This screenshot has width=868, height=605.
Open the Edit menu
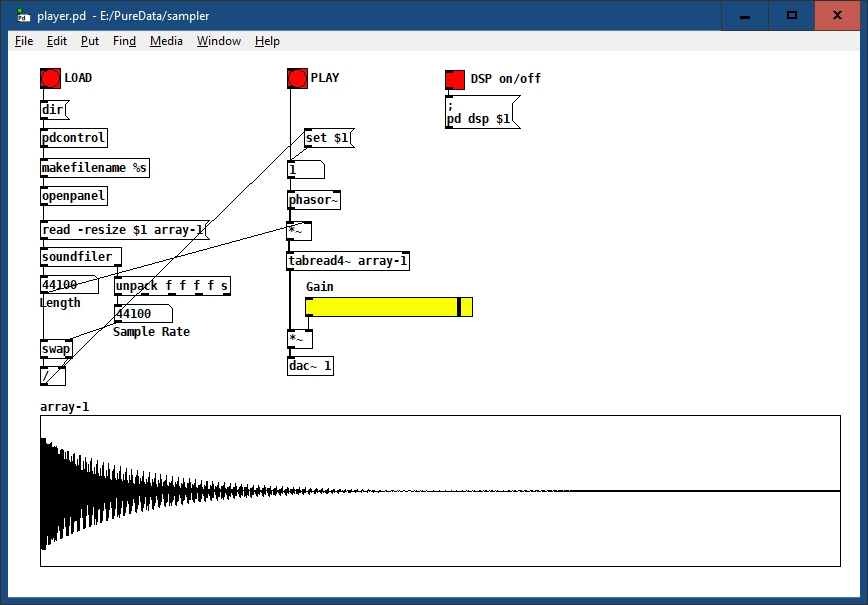click(56, 41)
